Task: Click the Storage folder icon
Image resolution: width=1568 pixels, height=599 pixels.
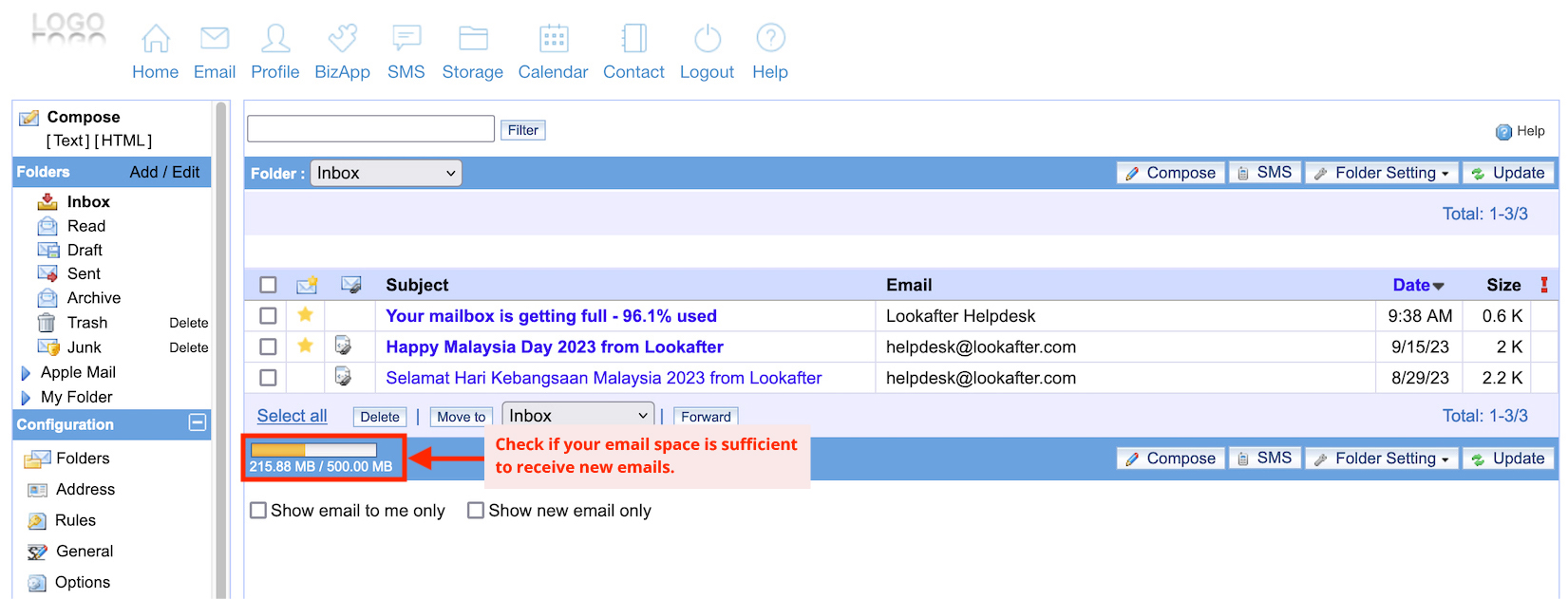Action: [x=472, y=39]
